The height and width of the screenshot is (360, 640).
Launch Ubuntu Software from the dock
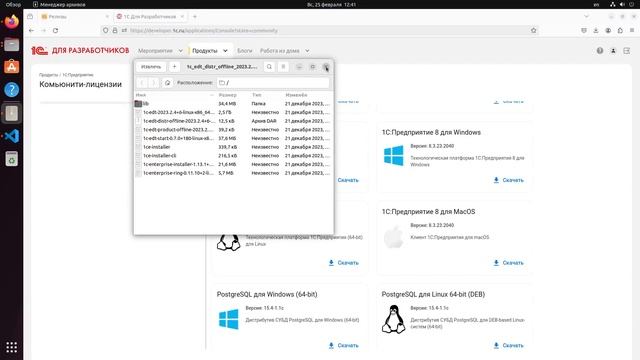point(11,67)
